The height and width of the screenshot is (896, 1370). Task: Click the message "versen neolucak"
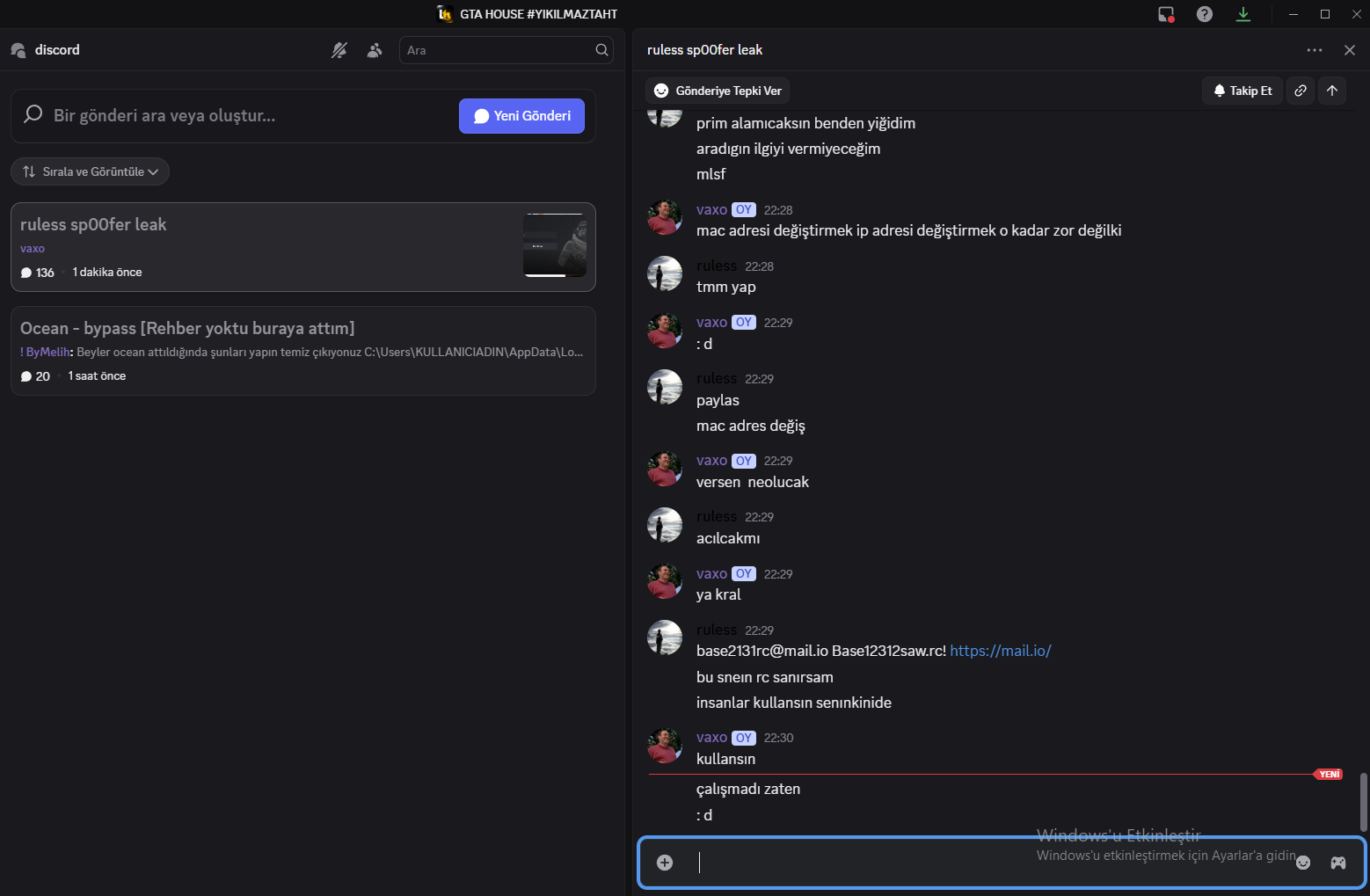pyautogui.click(x=753, y=482)
